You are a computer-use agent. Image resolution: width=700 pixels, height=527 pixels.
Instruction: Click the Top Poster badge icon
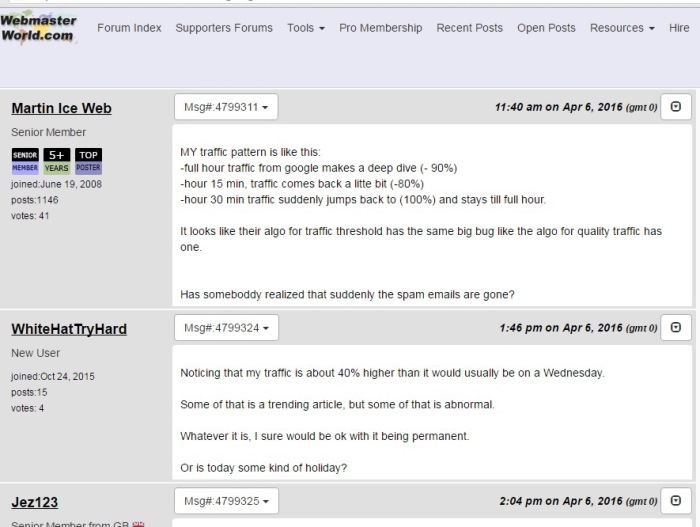(89, 161)
